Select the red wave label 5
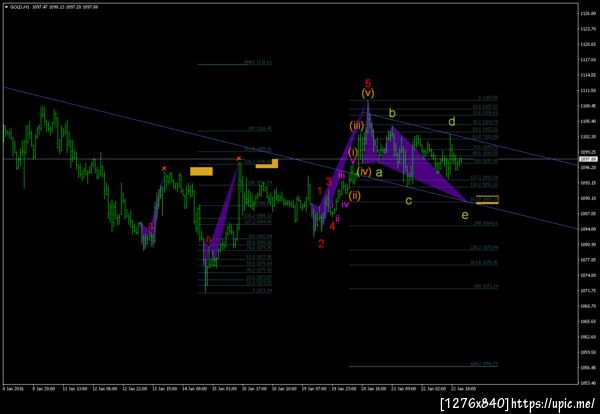Viewport: 600px width, 414px height. [x=368, y=83]
